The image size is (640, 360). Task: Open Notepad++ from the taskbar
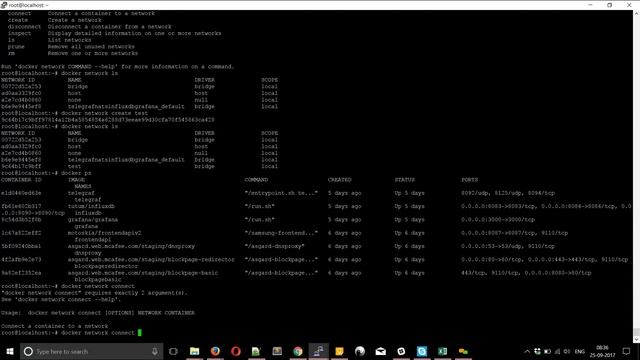click(256, 351)
